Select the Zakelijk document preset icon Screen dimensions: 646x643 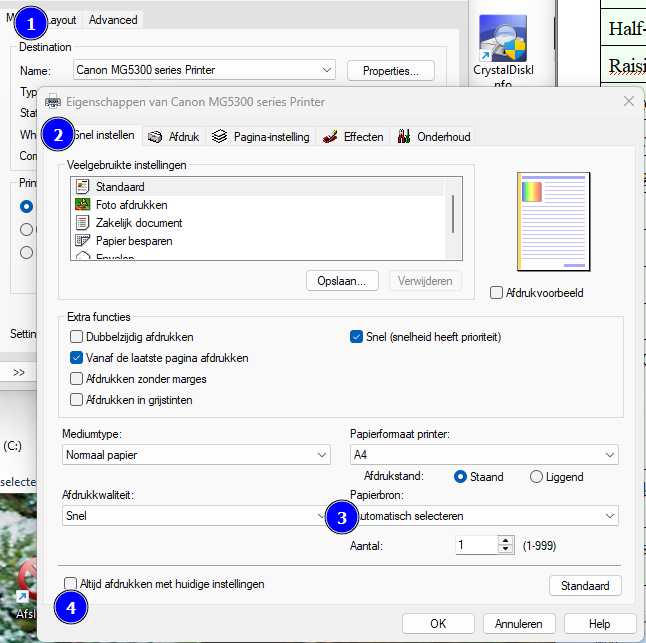[x=83, y=222]
